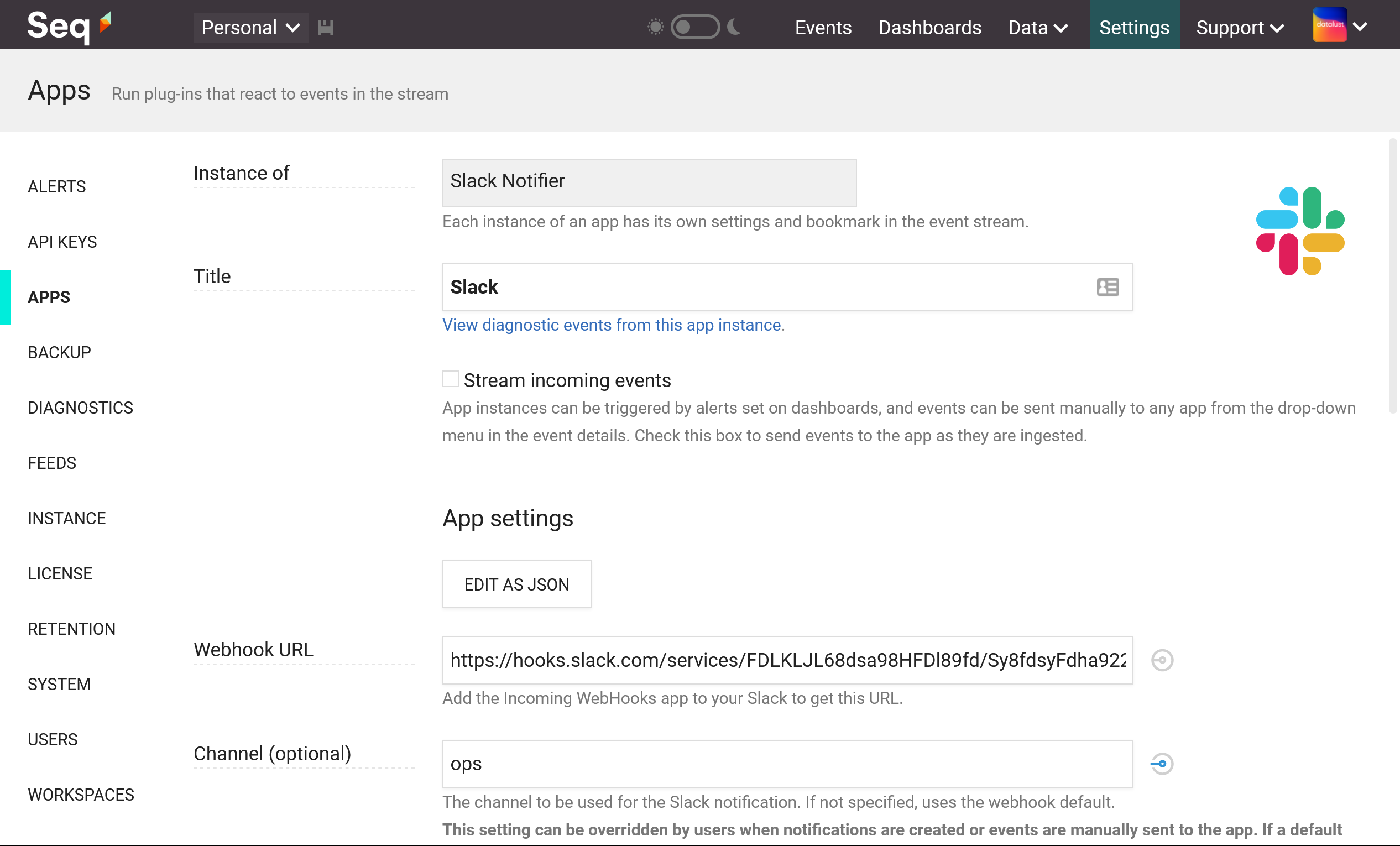Open the view diagnostic events link
The width and height of the screenshot is (1400, 846).
point(613,325)
